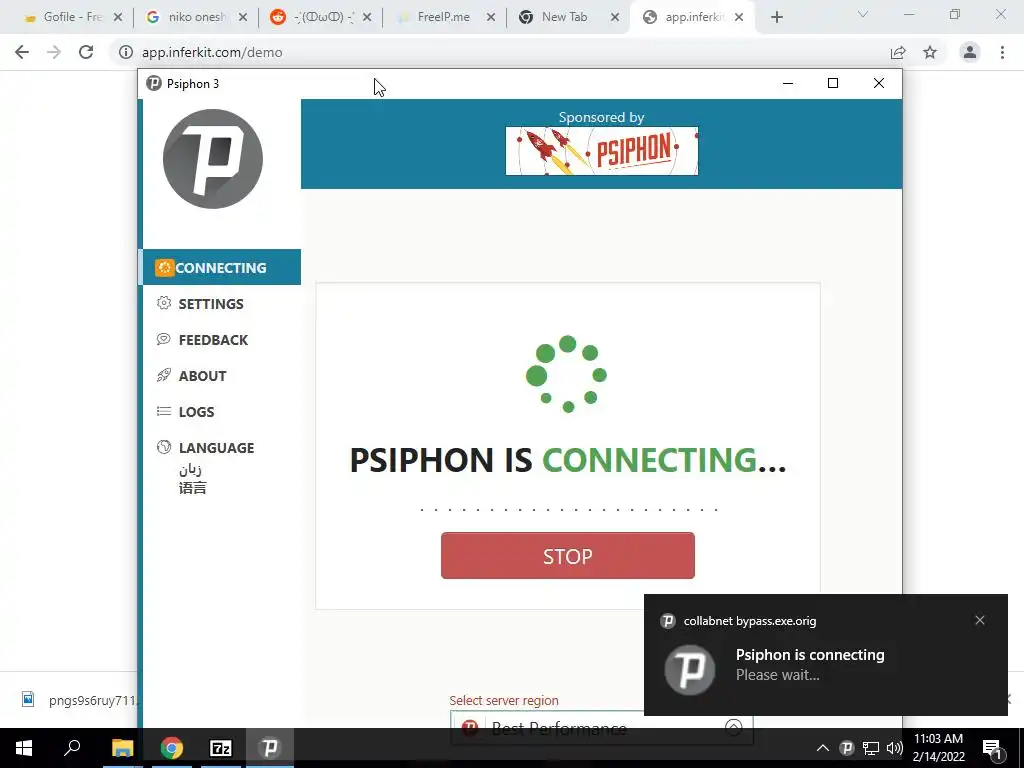The width and height of the screenshot is (1024, 768).
Task: Click the Psiphon sponsor rocket banner
Action: [601, 151]
